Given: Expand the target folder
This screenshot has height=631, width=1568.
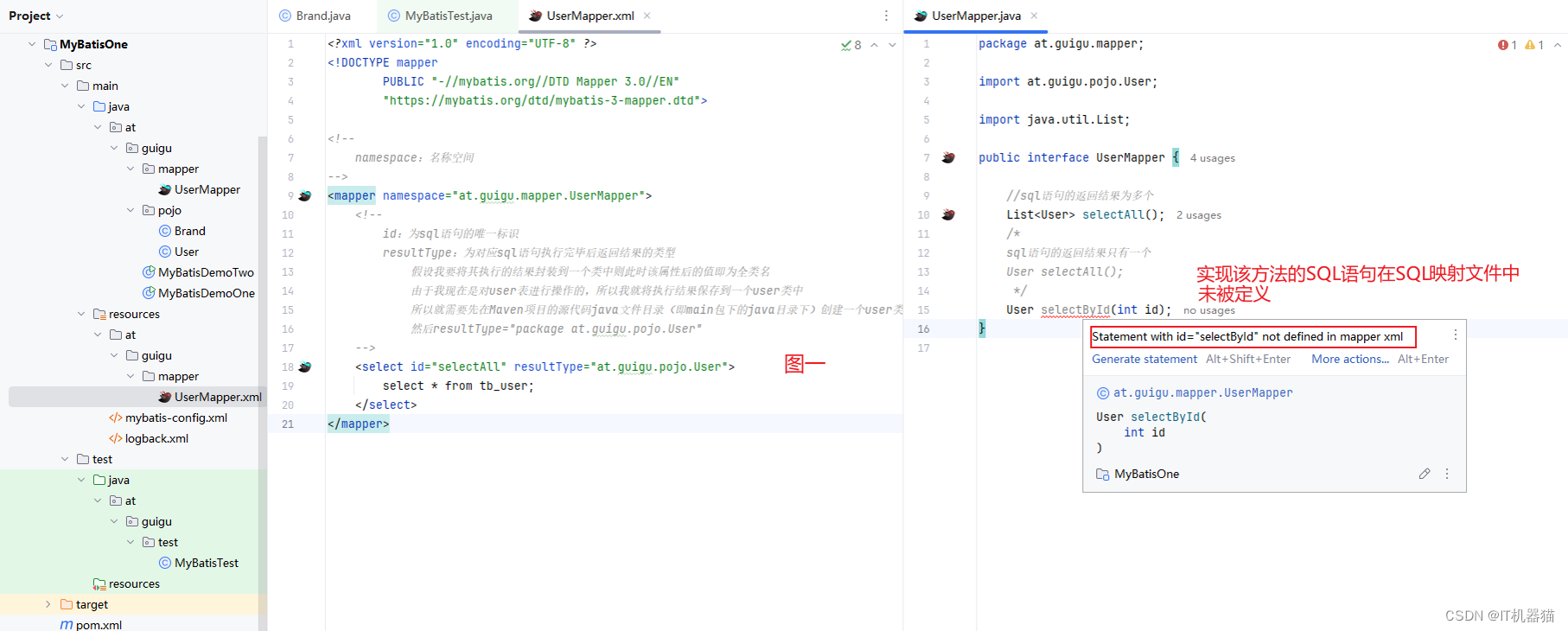Looking at the screenshot, I should click(x=48, y=604).
